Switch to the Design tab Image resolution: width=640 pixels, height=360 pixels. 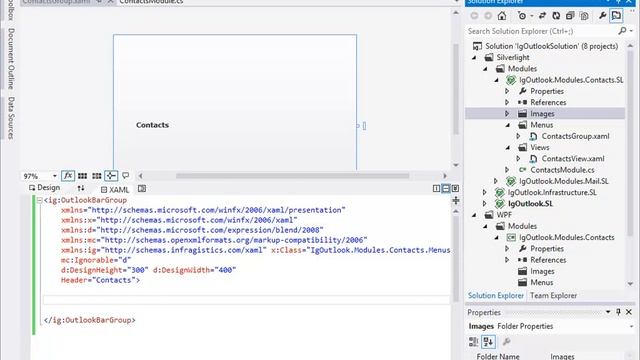pyautogui.click(x=44, y=188)
